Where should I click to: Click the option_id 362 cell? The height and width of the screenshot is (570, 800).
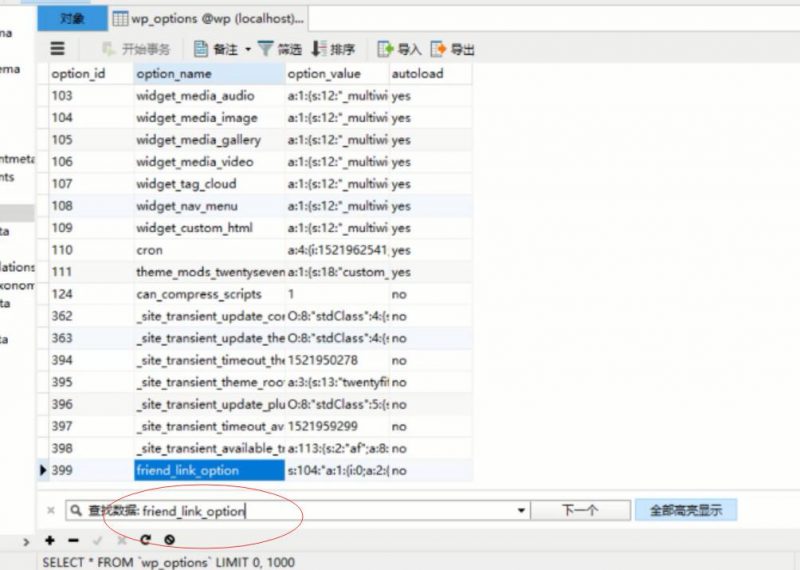point(91,316)
